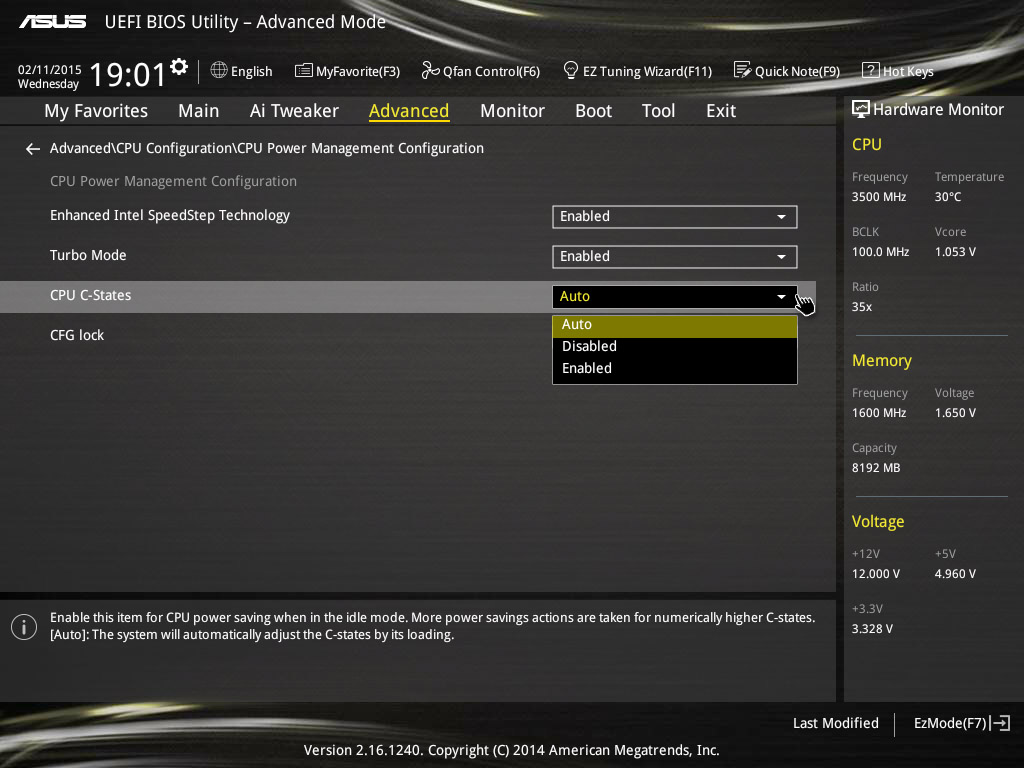The height and width of the screenshot is (768, 1024).
Task: Click the CPU Power Management Configuration heading
Action: point(173,181)
